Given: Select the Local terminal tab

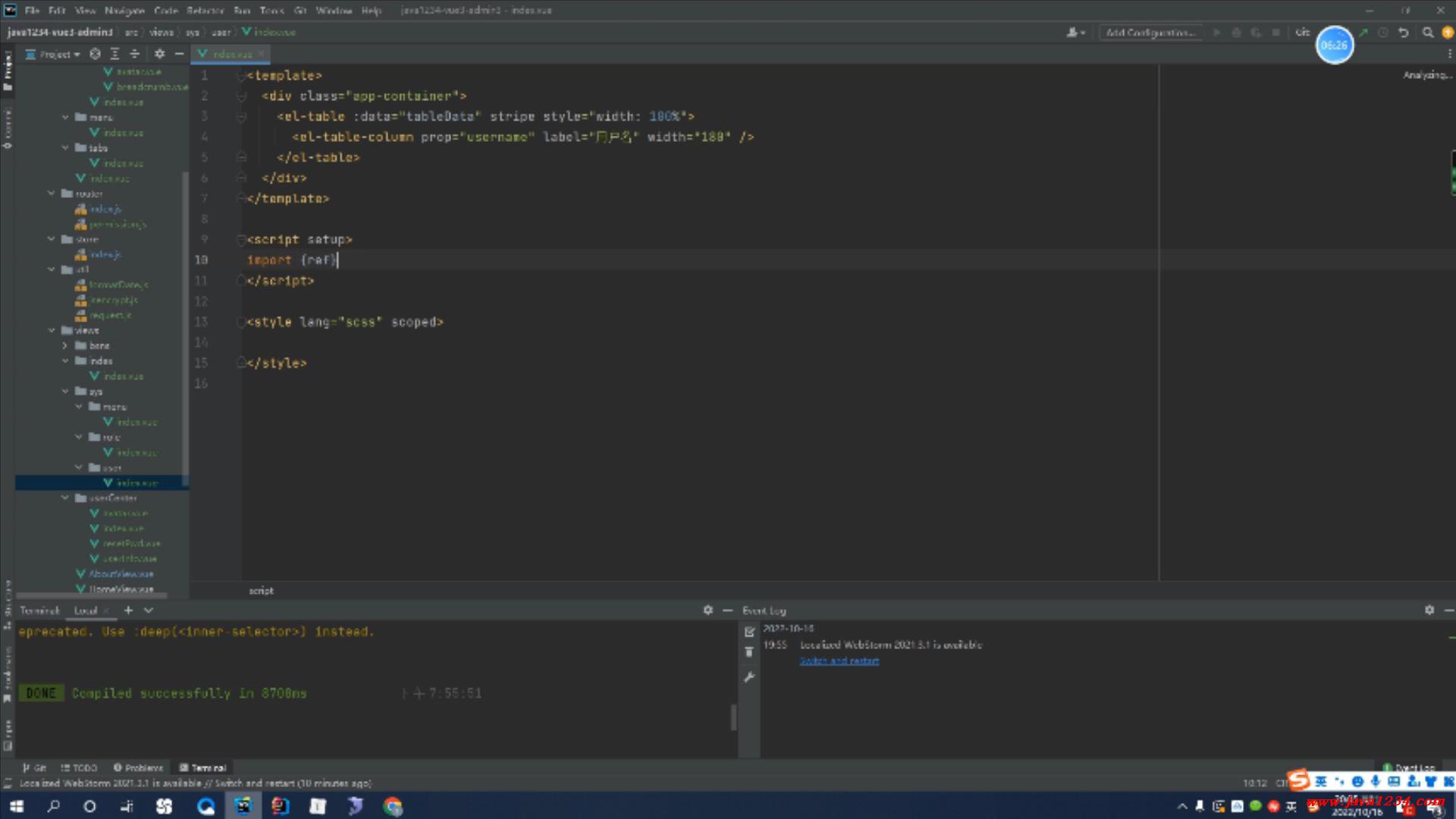Looking at the screenshot, I should (85, 610).
